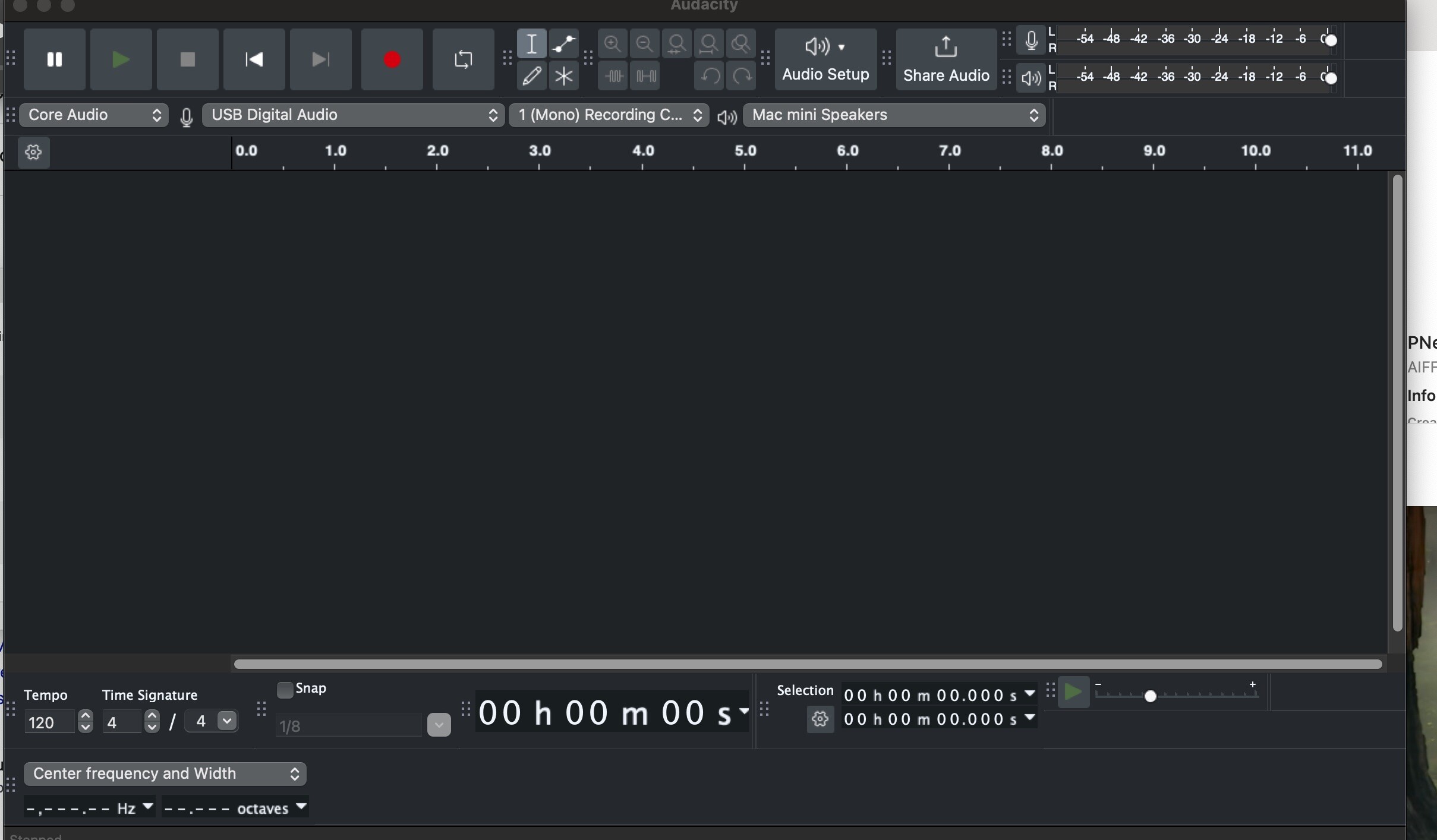This screenshot has width=1437, height=840.
Task: Open USB Digital Audio recording device dropdown
Action: tap(354, 115)
